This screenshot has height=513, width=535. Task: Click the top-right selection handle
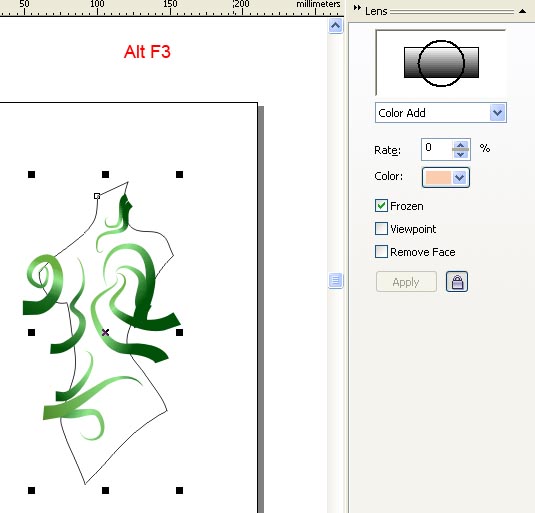[x=179, y=175]
